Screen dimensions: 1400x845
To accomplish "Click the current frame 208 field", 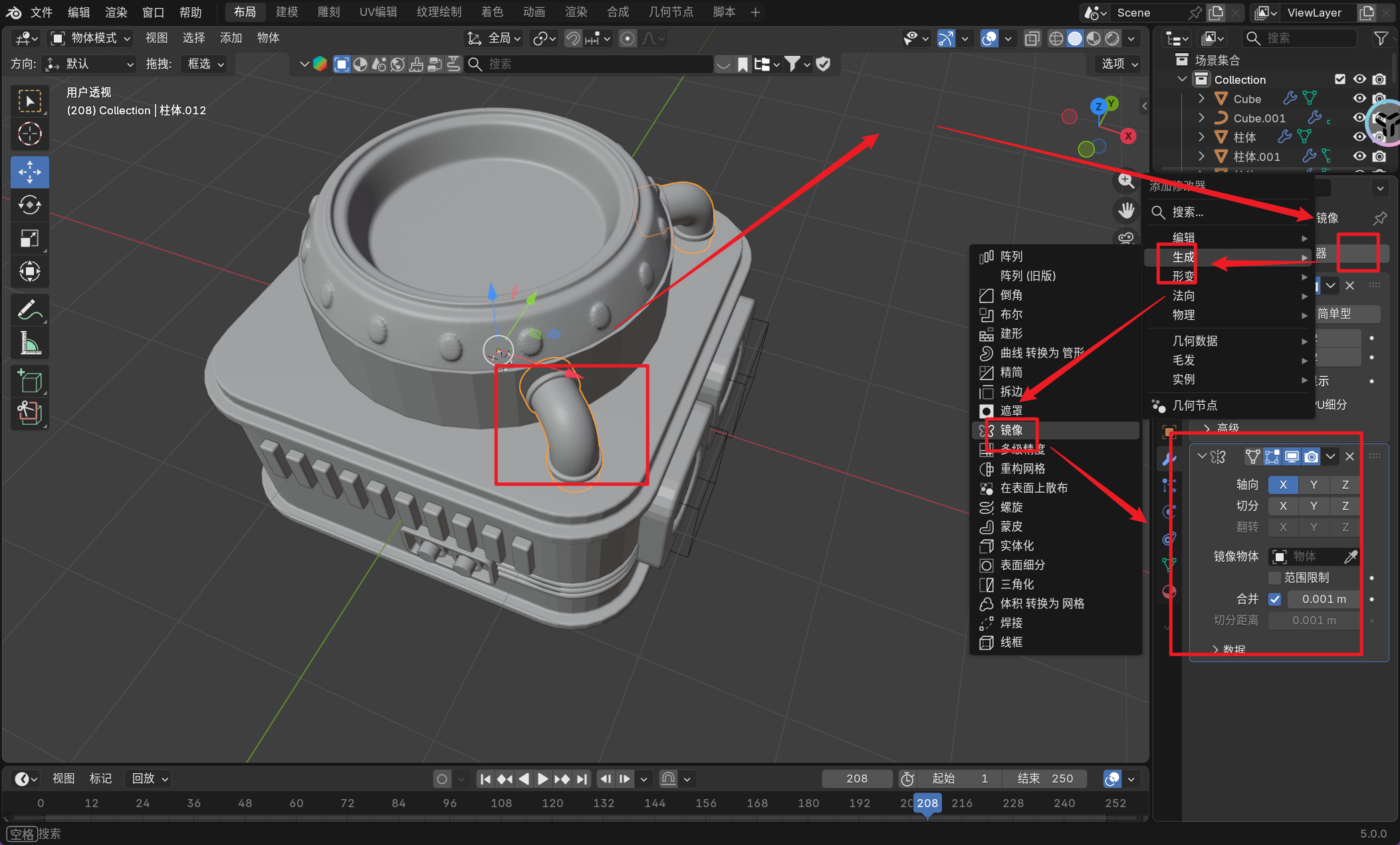I will point(856,779).
